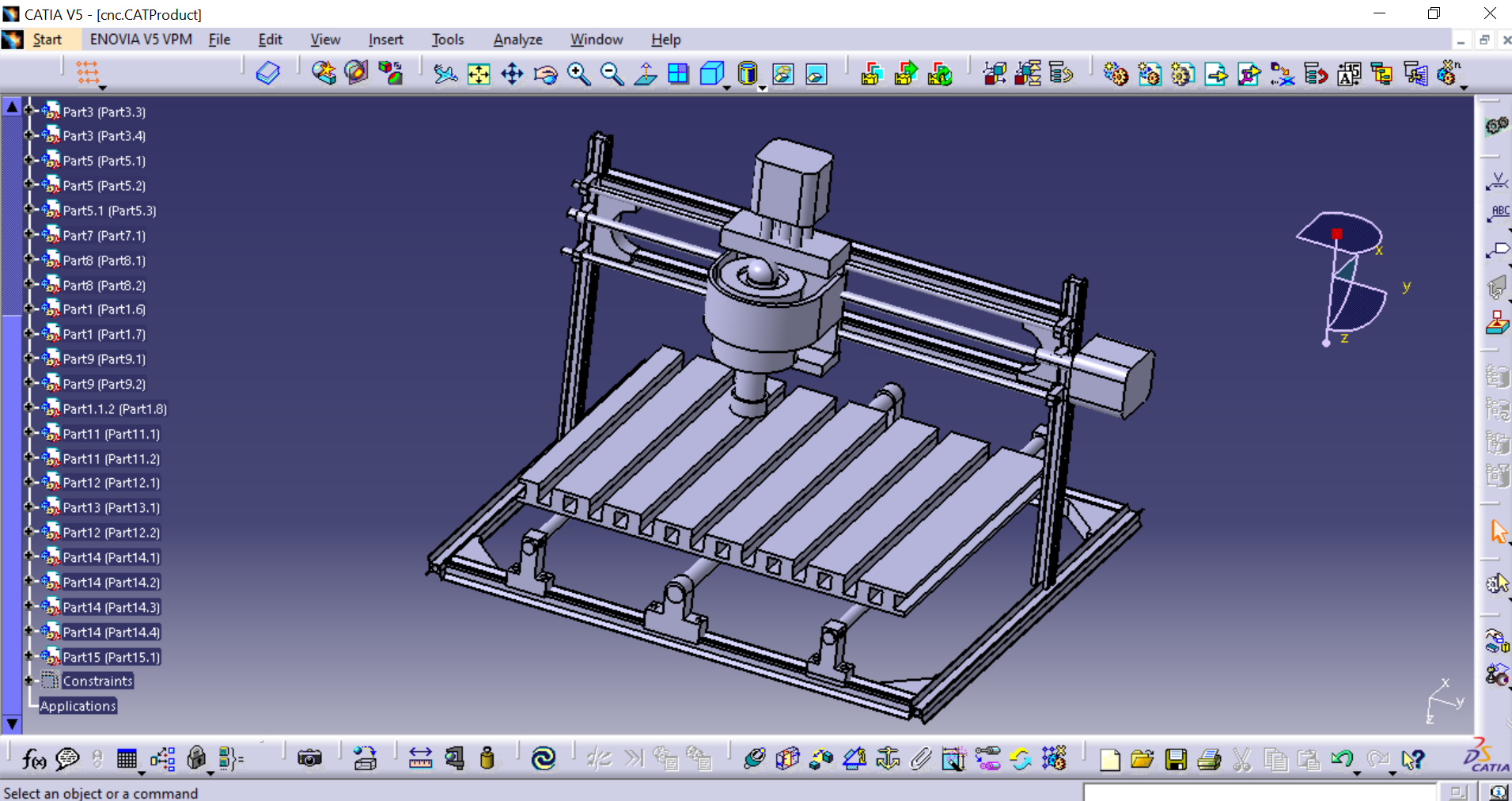Click the tree scrollbar down arrow
Viewport: 1512px width, 801px height.
point(12,723)
